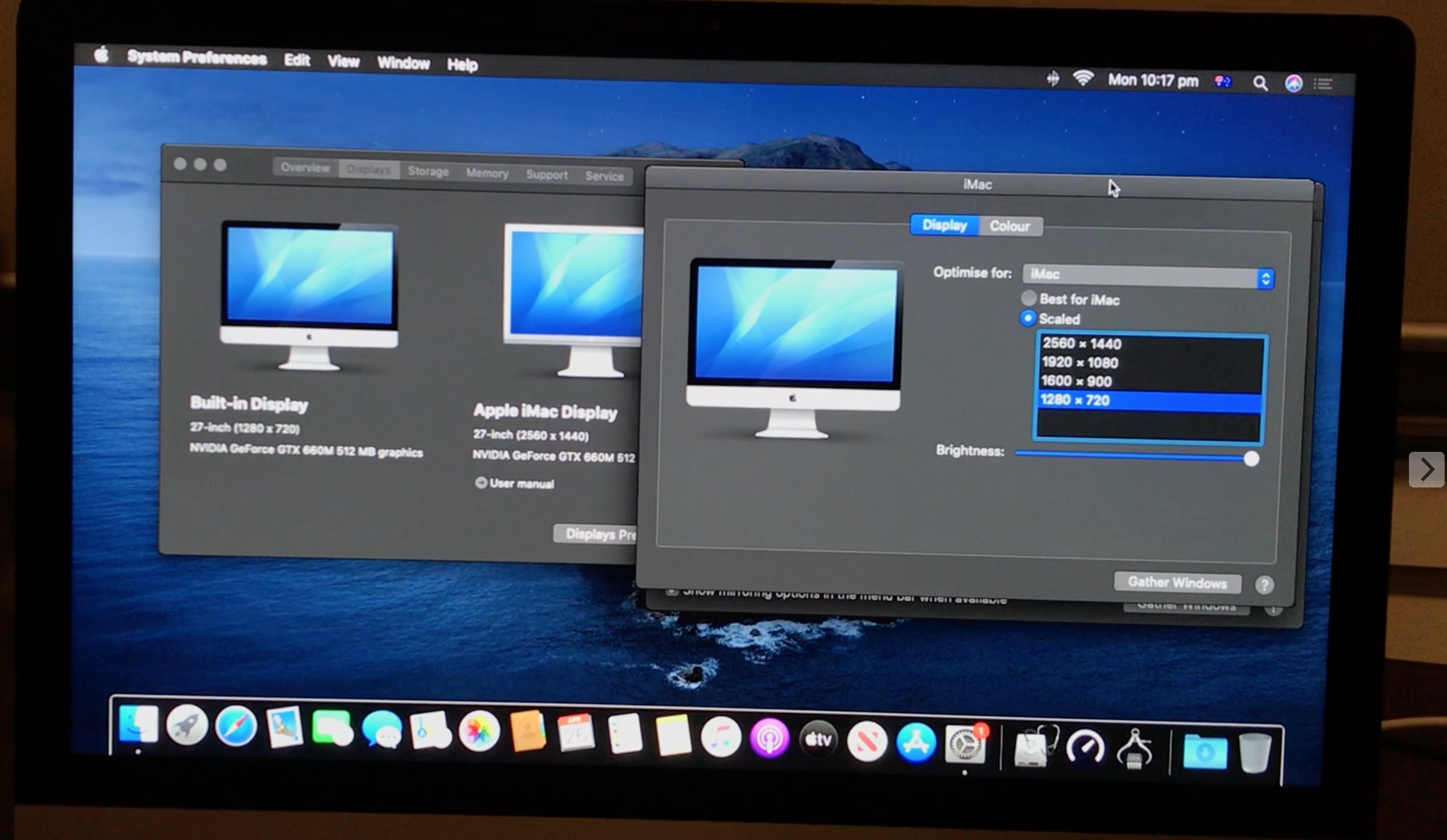Open Maps from the dock

430,730
